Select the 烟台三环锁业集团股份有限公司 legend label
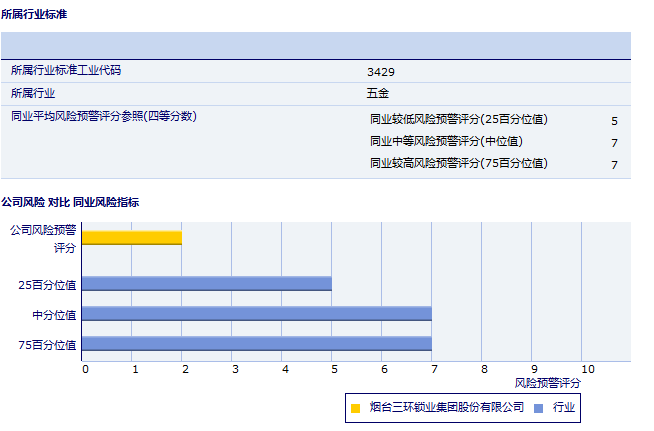 tap(446, 407)
